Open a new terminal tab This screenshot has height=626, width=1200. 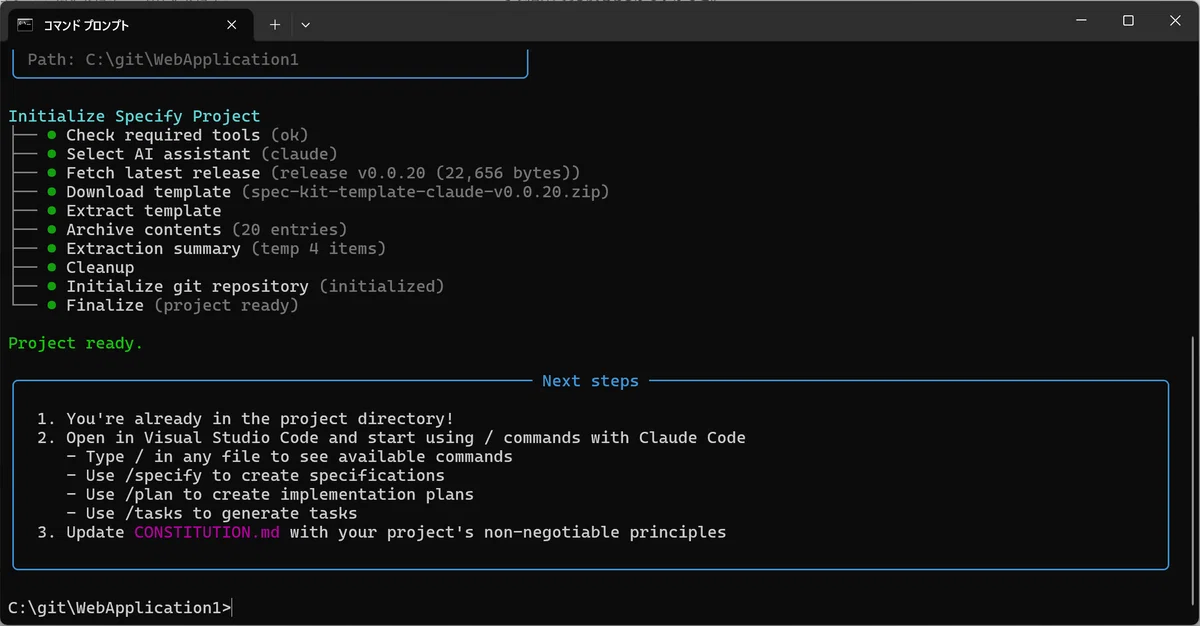coord(275,25)
